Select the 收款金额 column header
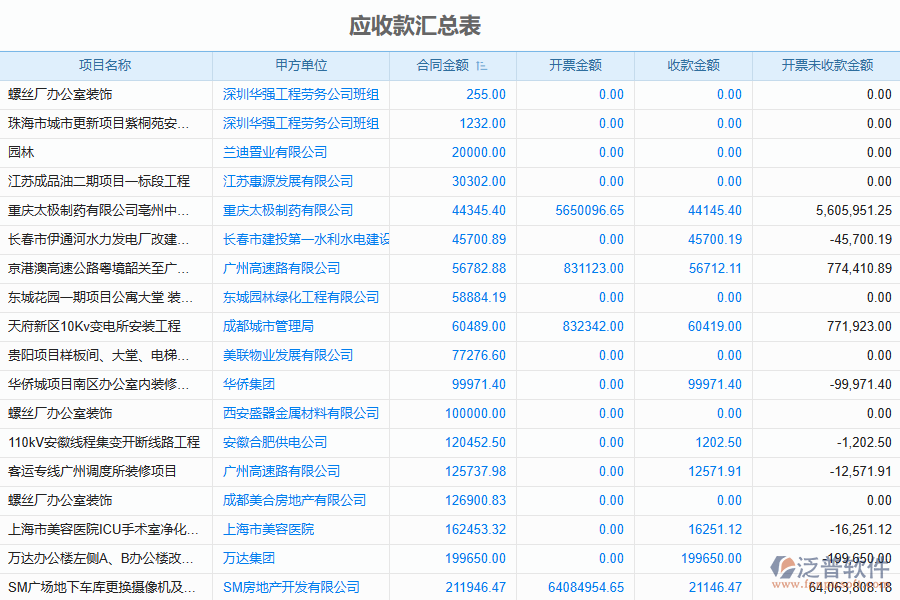Image resolution: width=900 pixels, height=600 pixels. click(x=693, y=65)
